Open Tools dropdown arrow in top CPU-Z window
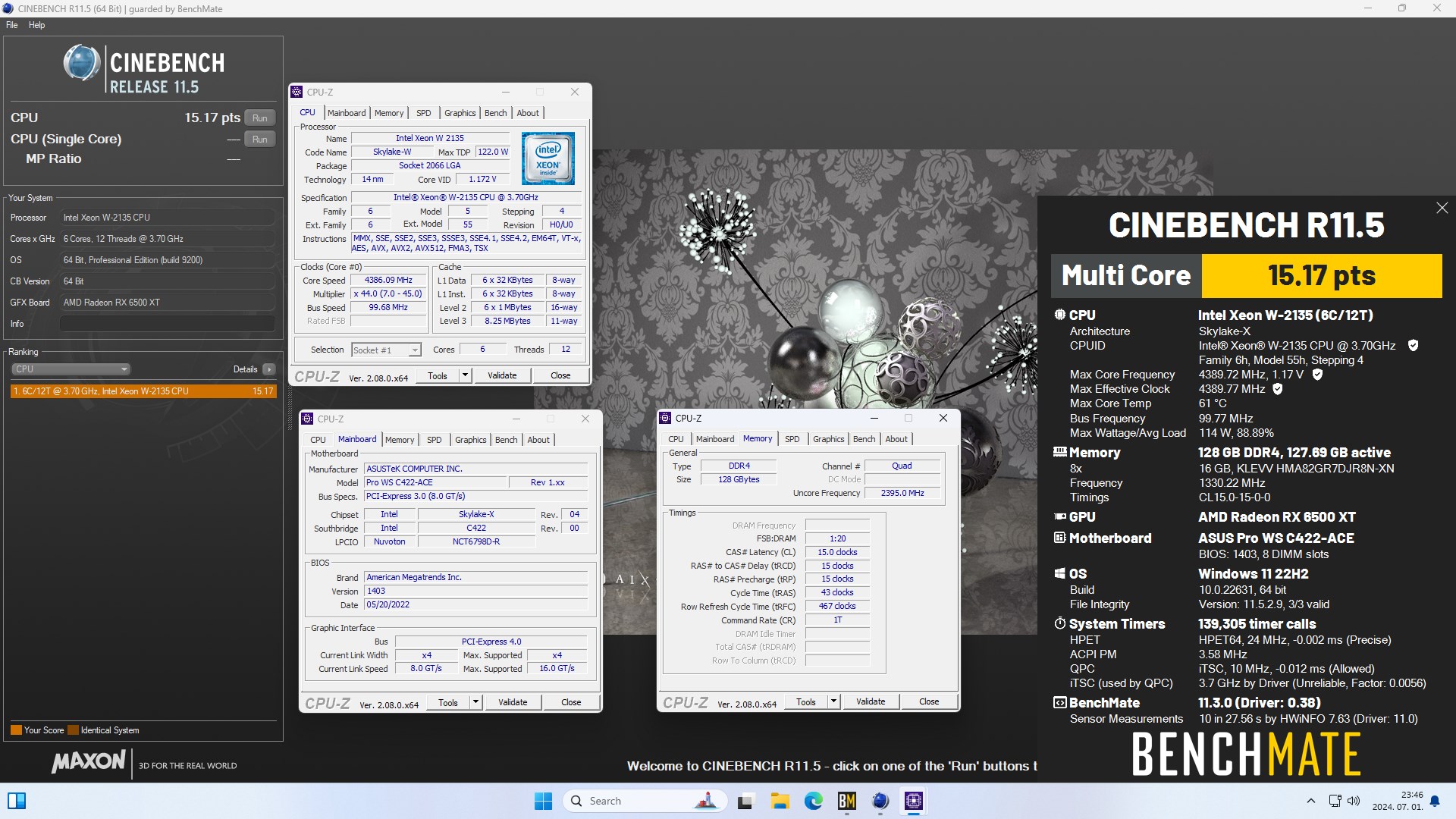The image size is (1456, 819). (465, 375)
